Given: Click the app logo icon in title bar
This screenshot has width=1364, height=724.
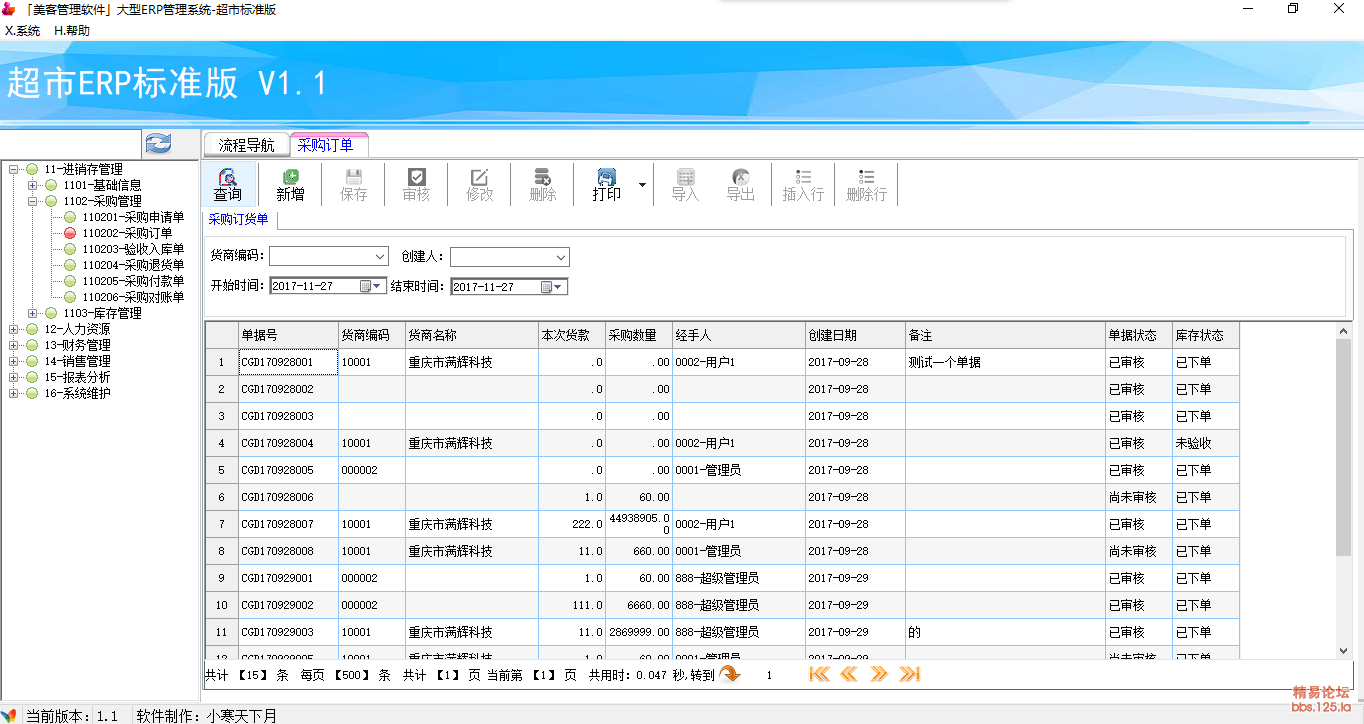Looking at the screenshot, I should coord(9,9).
